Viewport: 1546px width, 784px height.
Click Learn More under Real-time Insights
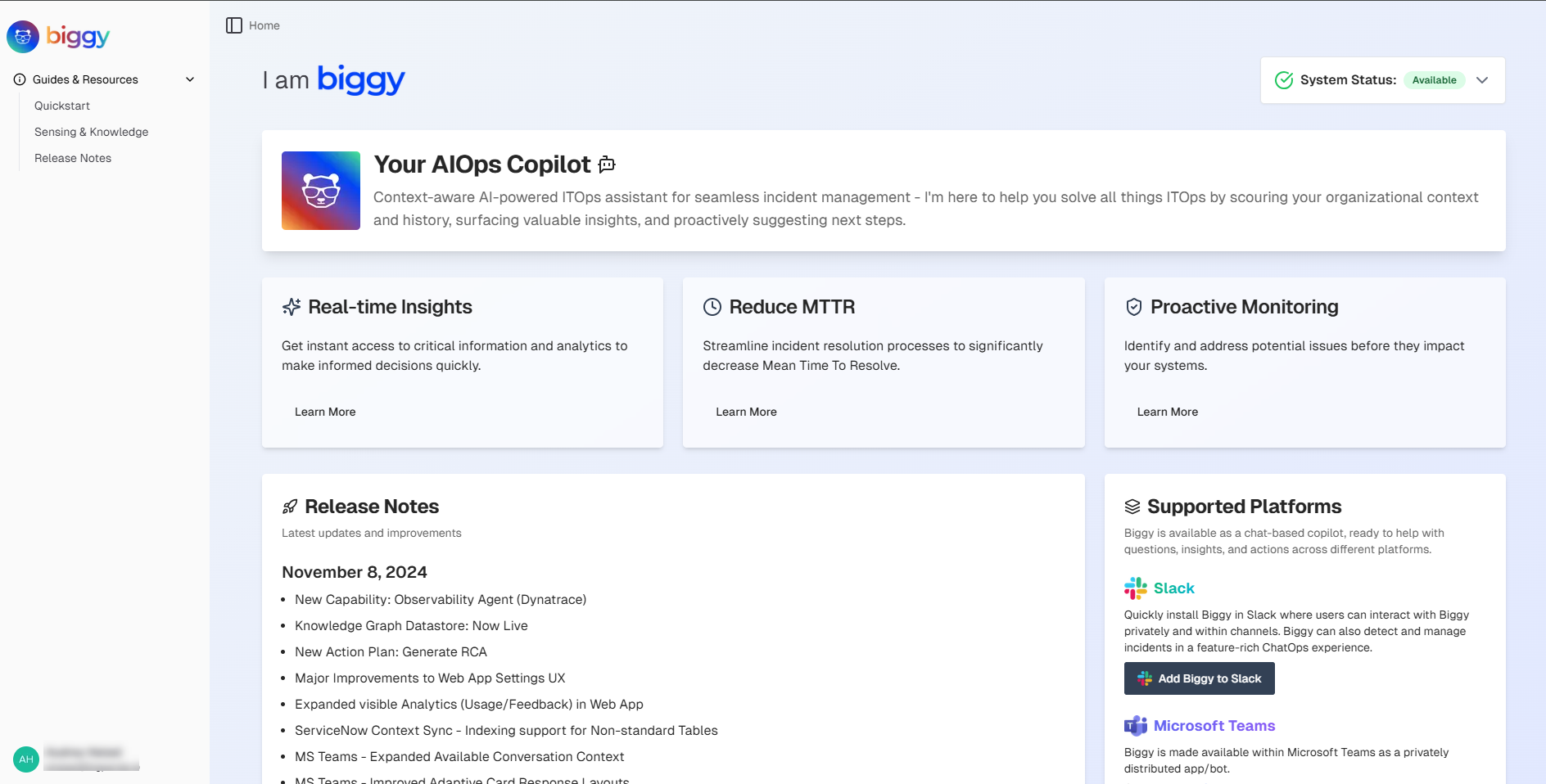click(x=325, y=412)
